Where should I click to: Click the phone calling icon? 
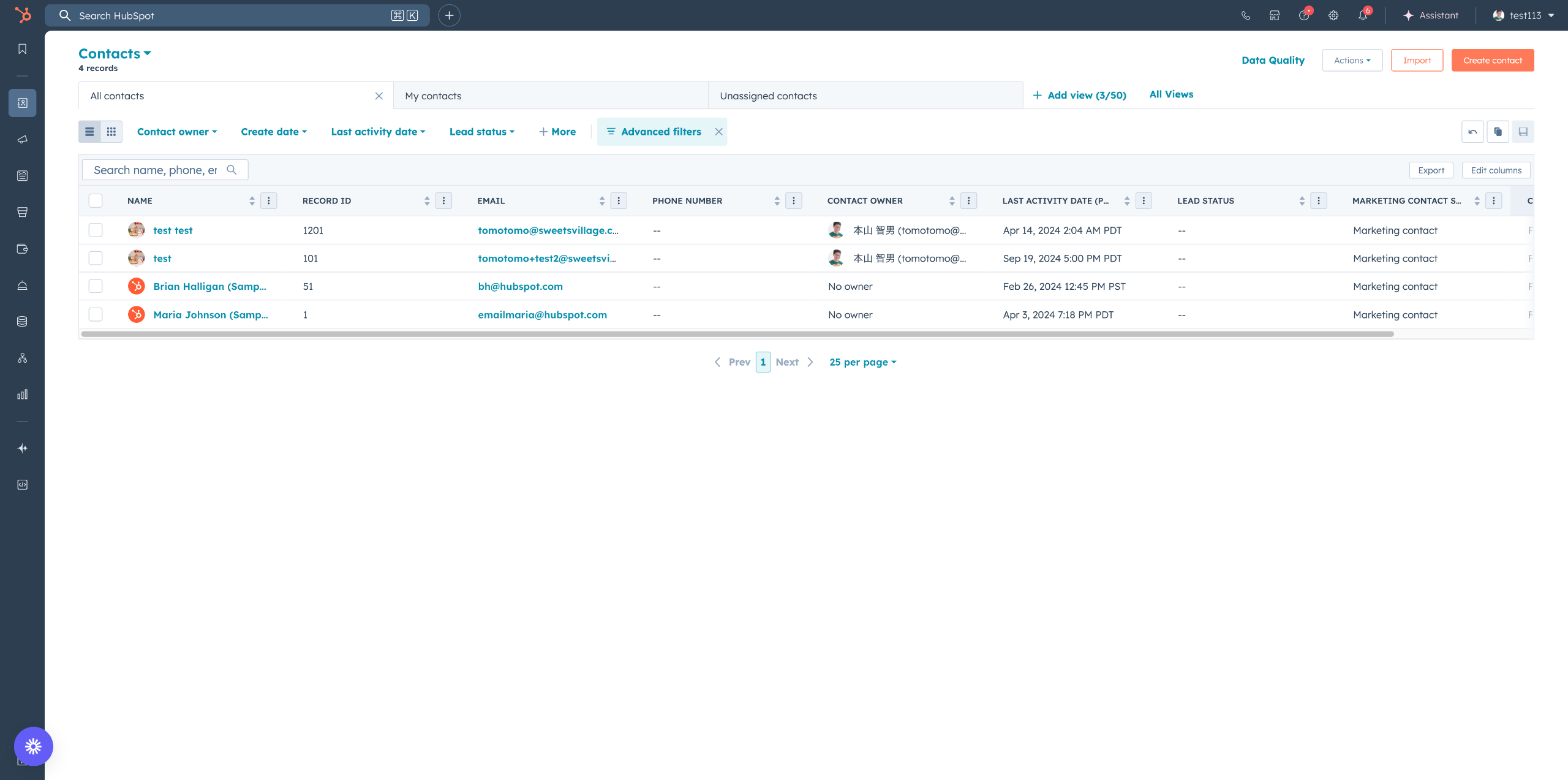(1246, 15)
